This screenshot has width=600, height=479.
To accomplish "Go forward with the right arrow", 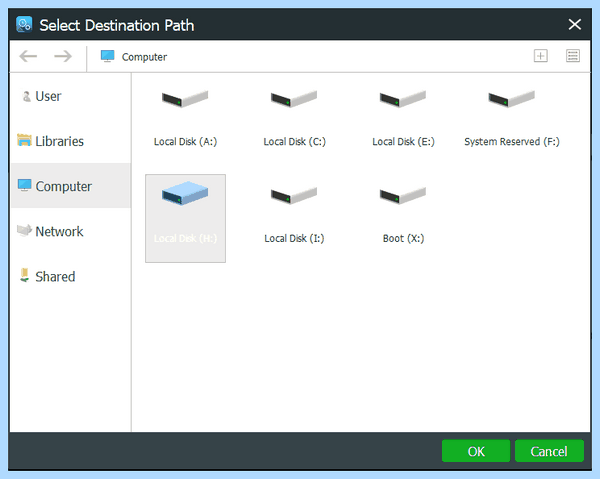I will (x=63, y=56).
